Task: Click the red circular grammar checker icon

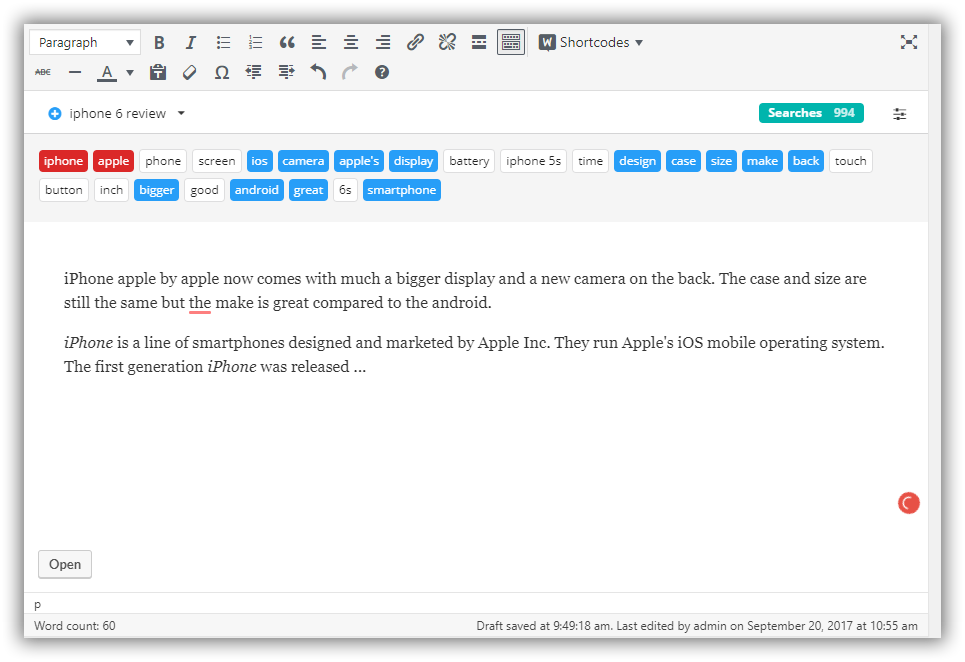Action: pos(908,503)
